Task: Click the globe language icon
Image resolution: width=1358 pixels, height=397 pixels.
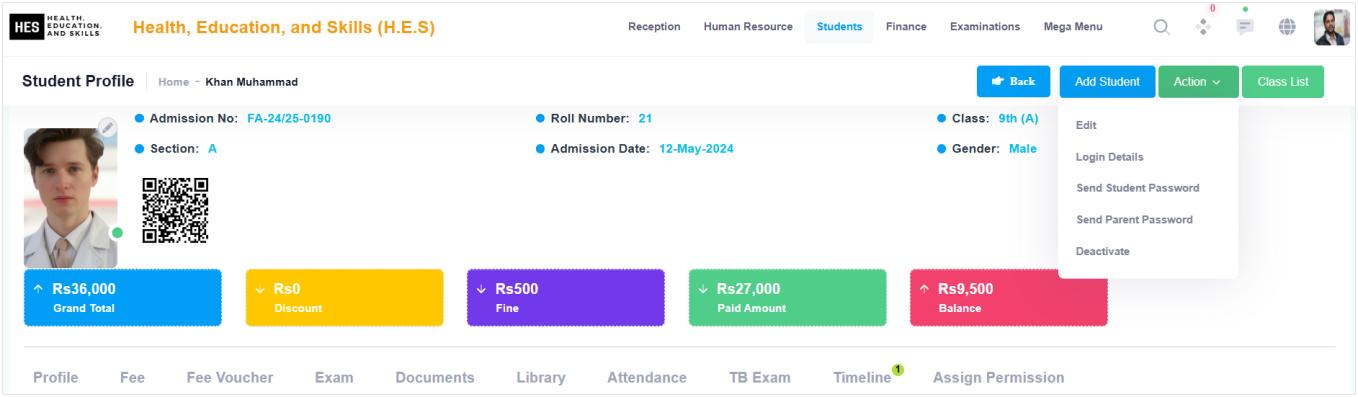Action: [1288, 27]
